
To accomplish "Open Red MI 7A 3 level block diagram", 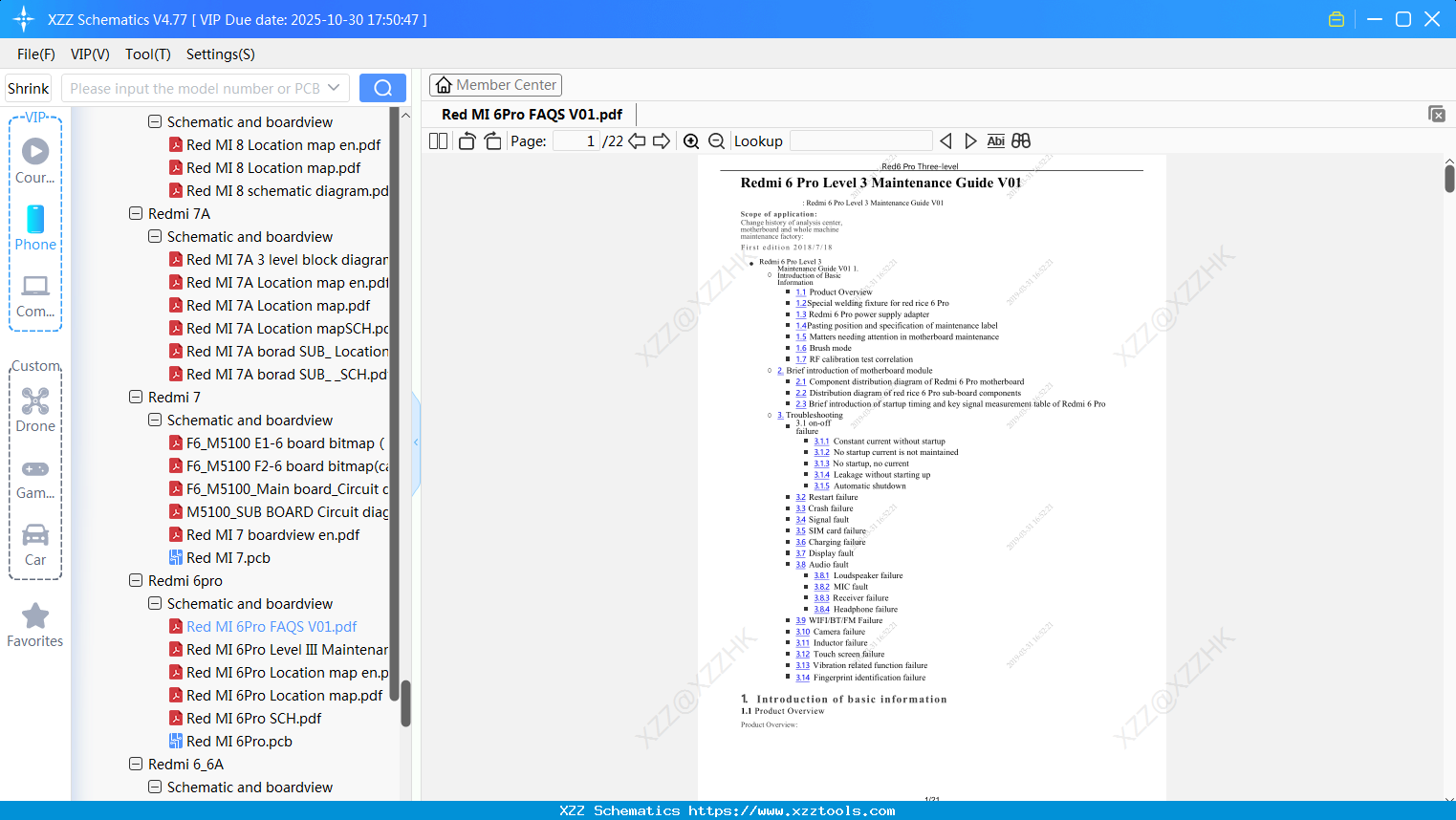I will (279, 260).
